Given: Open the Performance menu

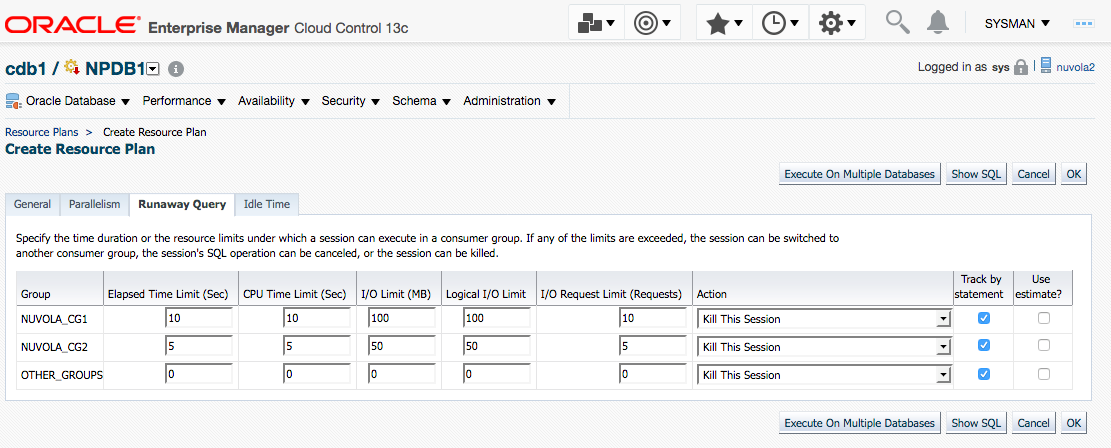Looking at the screenshot, I should 184,101.
